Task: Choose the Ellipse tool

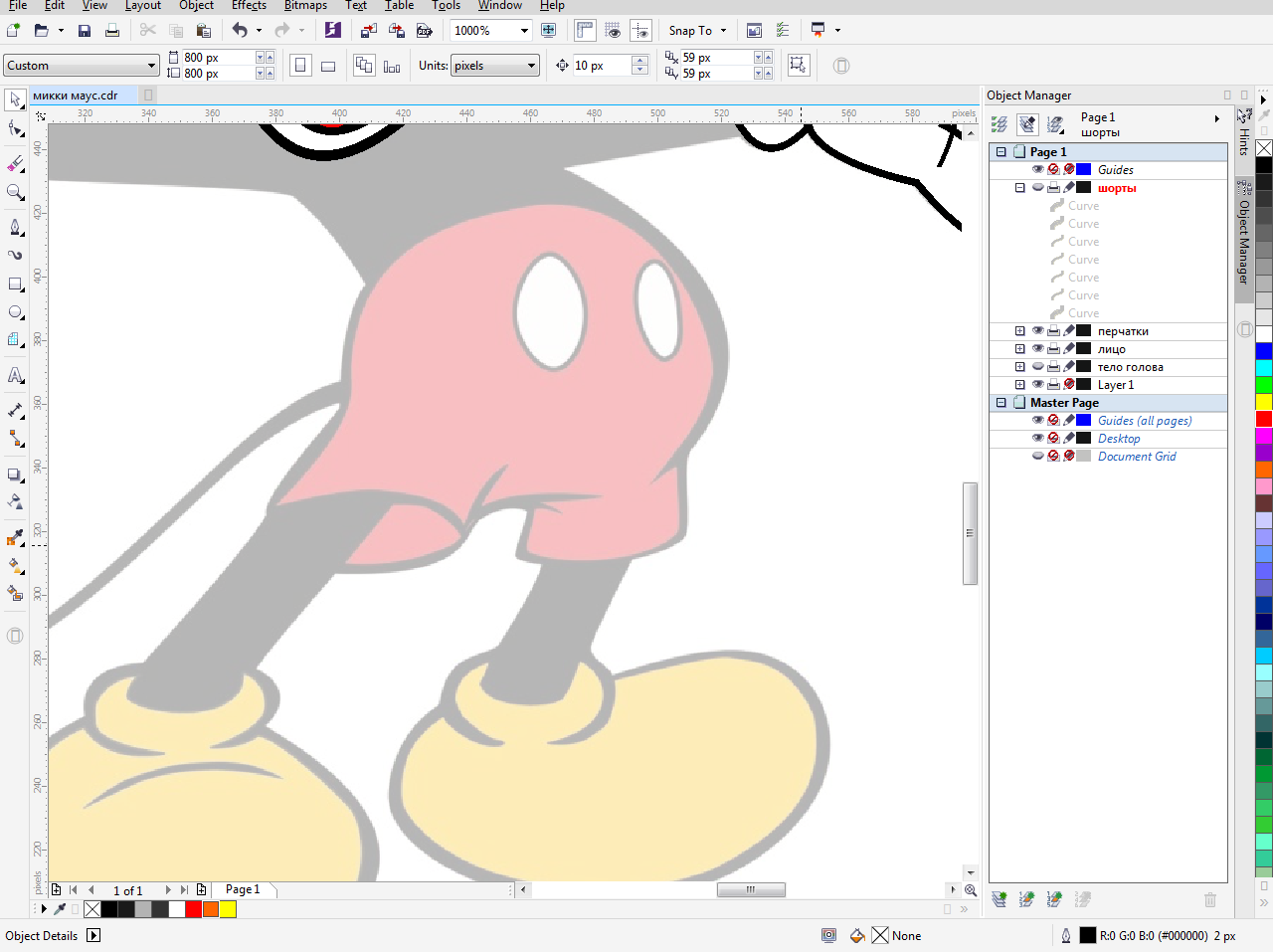Action: (x=15, y=312)
